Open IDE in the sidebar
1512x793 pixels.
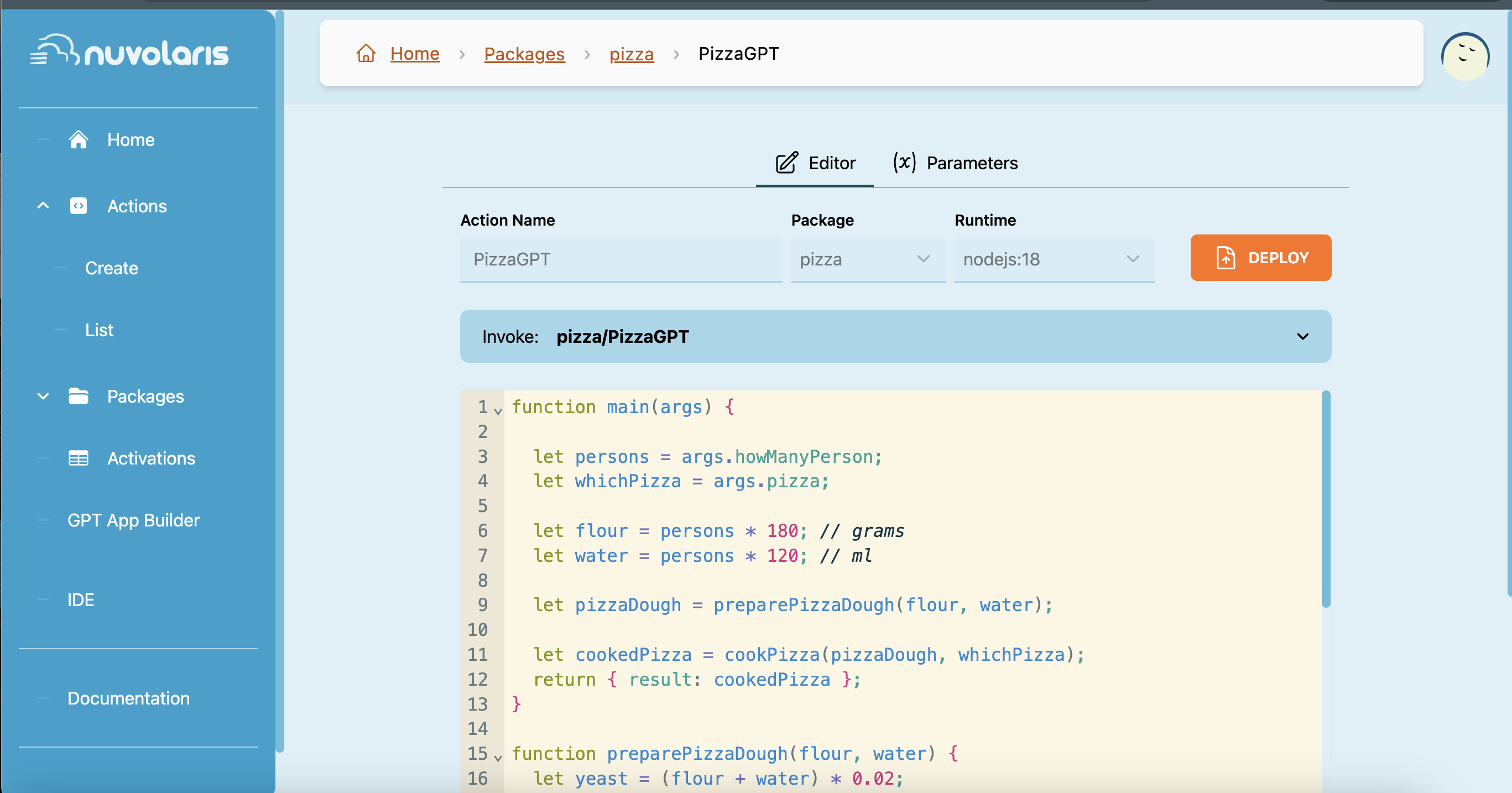(80, 600)
